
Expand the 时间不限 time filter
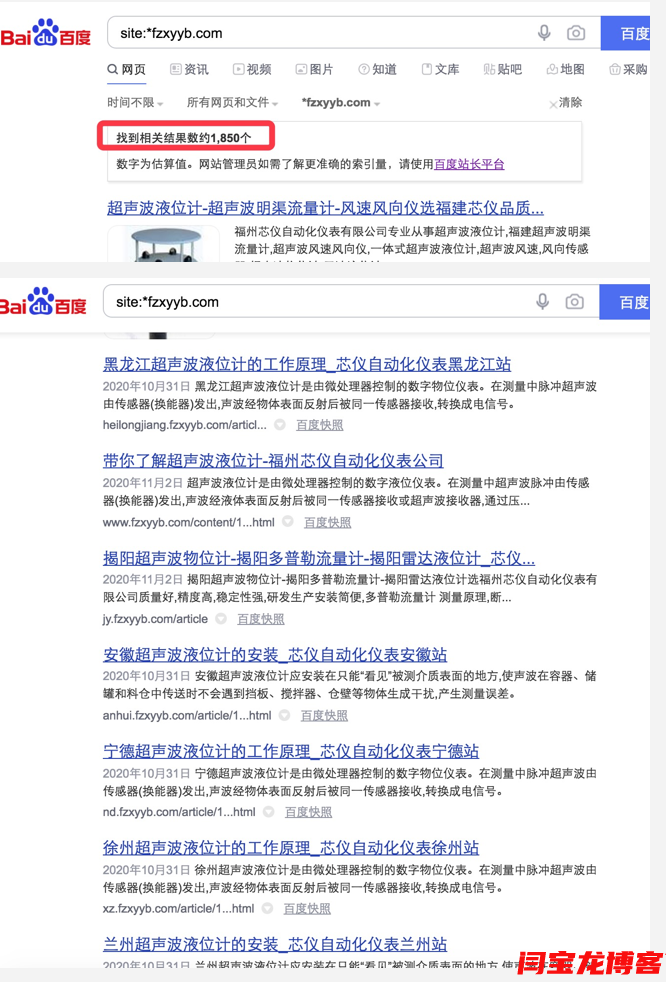(135, 103)
